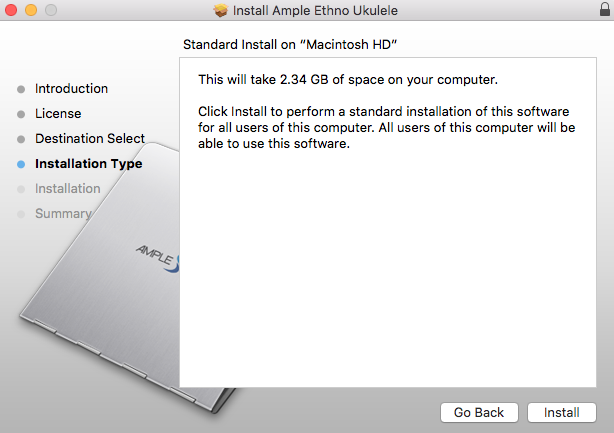Viewport: 614px width, 433px height.
Task: Select the Introduction step label
Action: (x=71, y=89)
